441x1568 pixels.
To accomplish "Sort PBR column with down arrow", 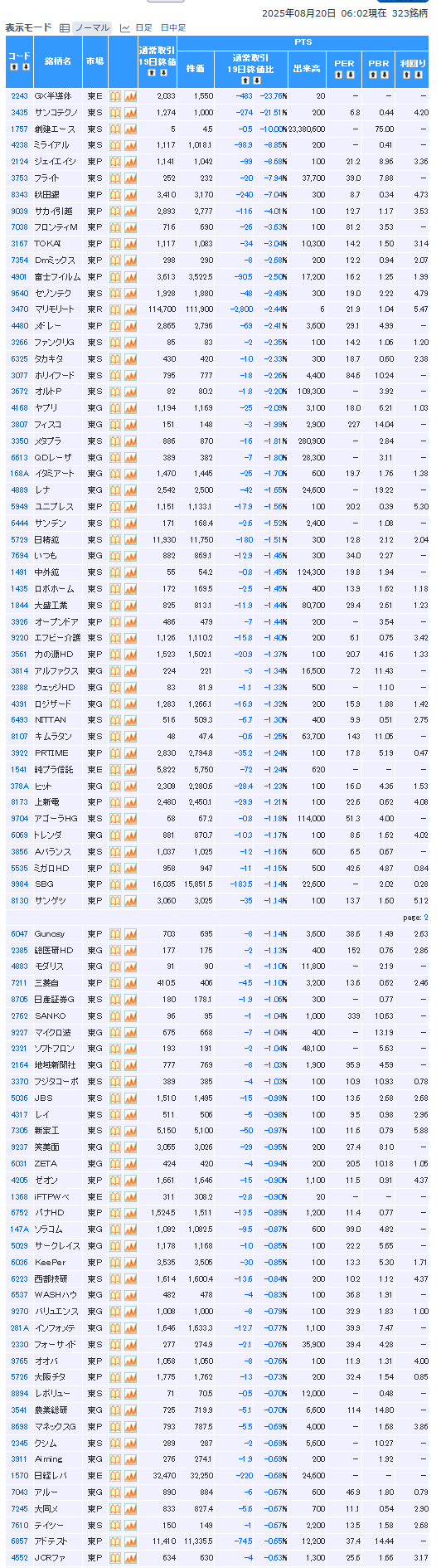I will [x=384, y=75].
